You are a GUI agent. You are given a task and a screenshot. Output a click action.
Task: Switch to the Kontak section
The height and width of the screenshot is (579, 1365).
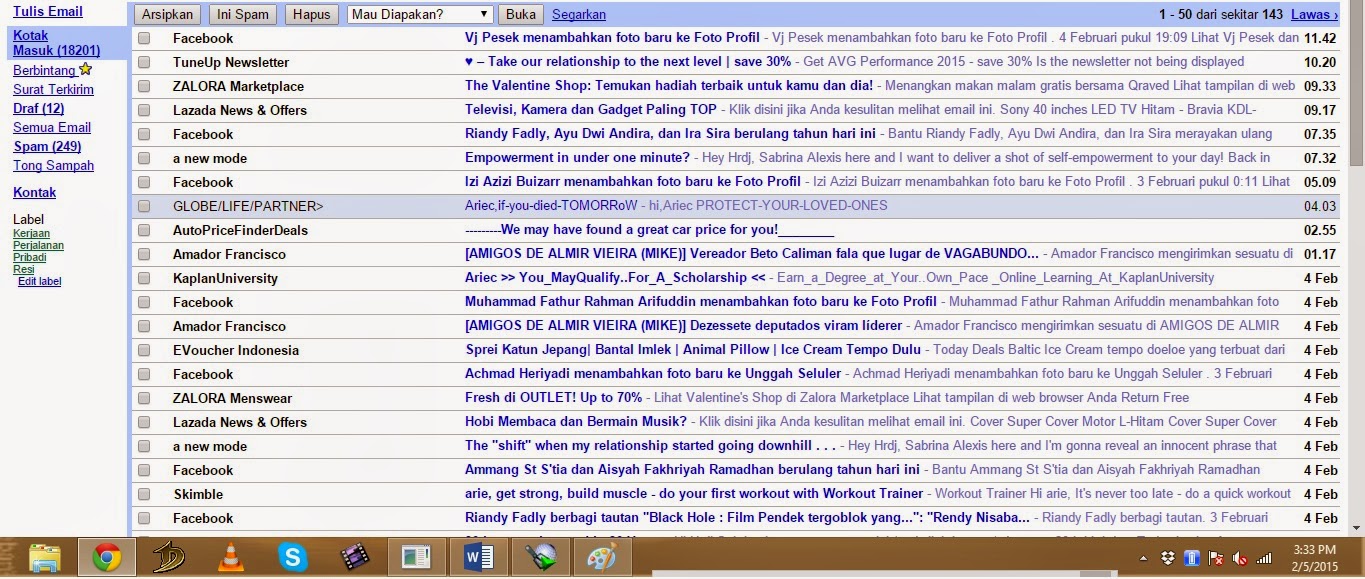pyautogui.click(x=34, y=192)
